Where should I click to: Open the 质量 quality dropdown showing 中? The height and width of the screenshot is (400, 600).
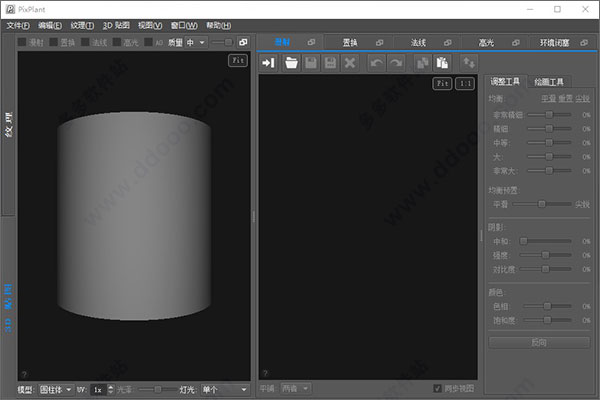pyautogui.click(x=196, y=42)
